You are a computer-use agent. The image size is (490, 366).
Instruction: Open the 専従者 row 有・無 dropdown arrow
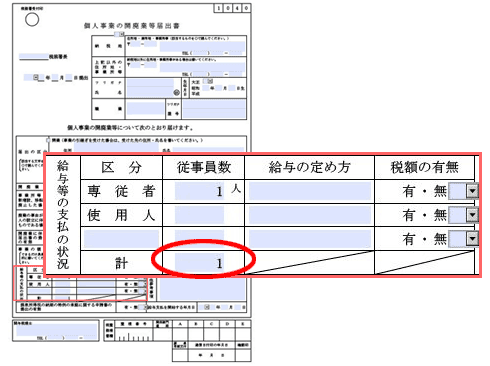(472, 191)
